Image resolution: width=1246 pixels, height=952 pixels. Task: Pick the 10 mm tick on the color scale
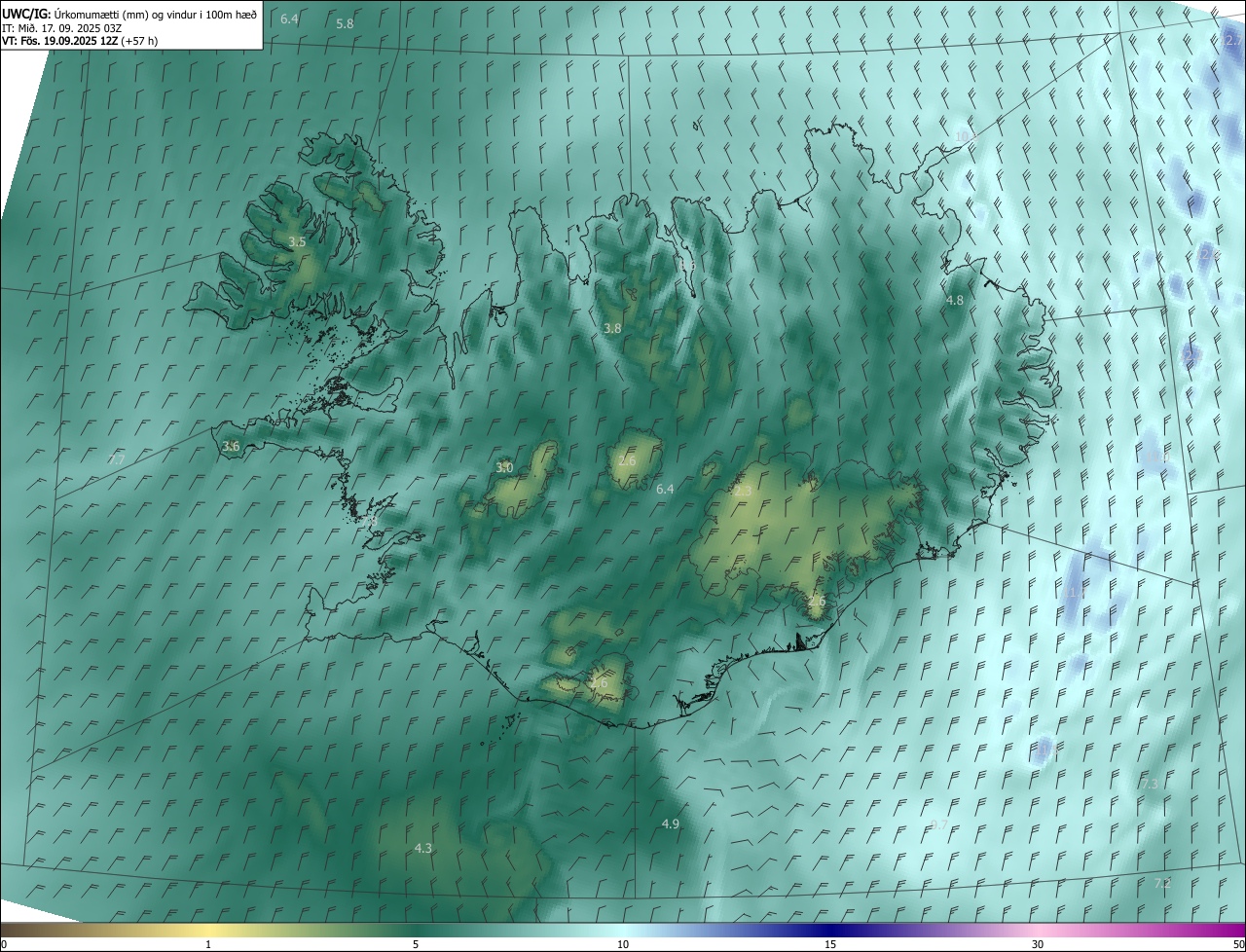coord(623,944)
